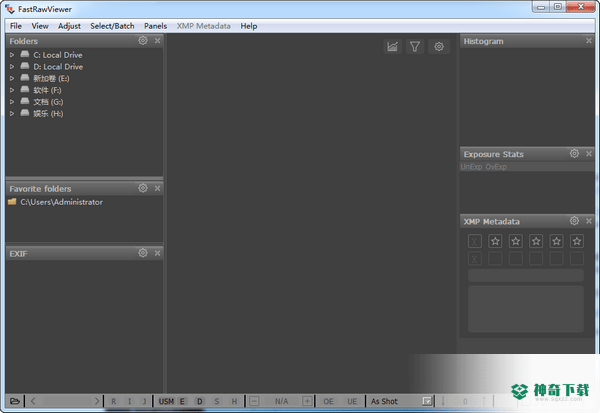Set three star rating

(536, 241)
